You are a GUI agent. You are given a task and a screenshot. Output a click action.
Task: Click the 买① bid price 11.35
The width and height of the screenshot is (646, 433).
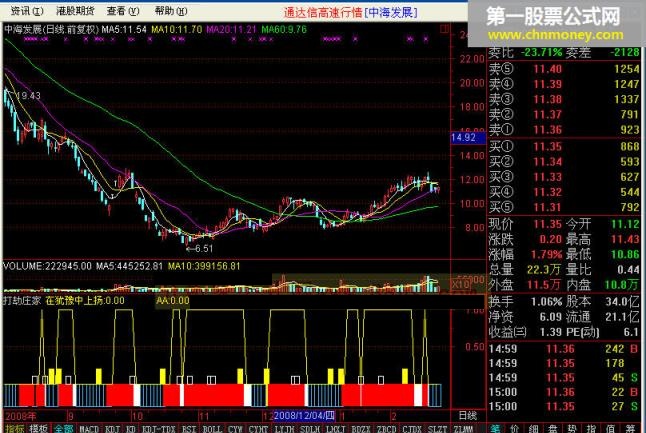pos(548,146)
